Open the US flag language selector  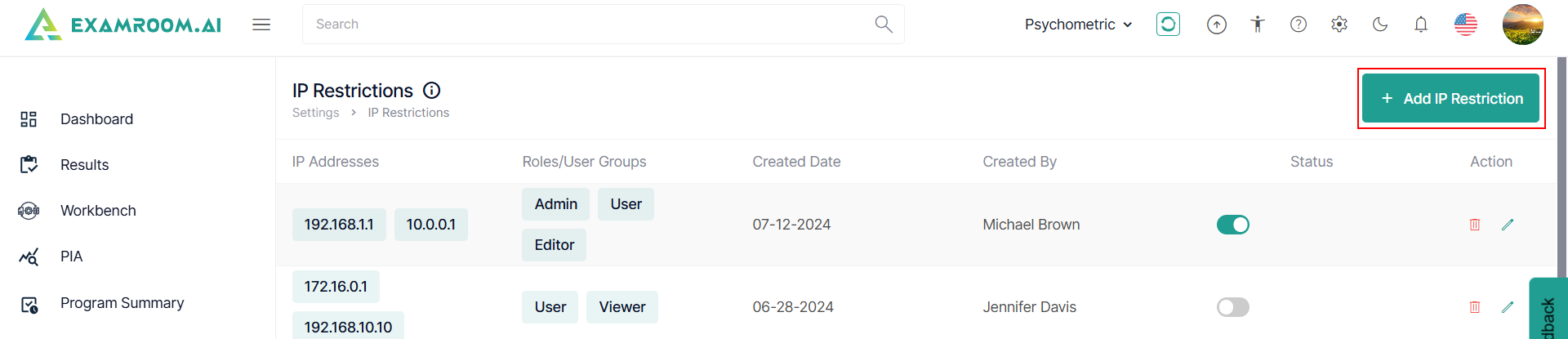[x=1466, y=25]
